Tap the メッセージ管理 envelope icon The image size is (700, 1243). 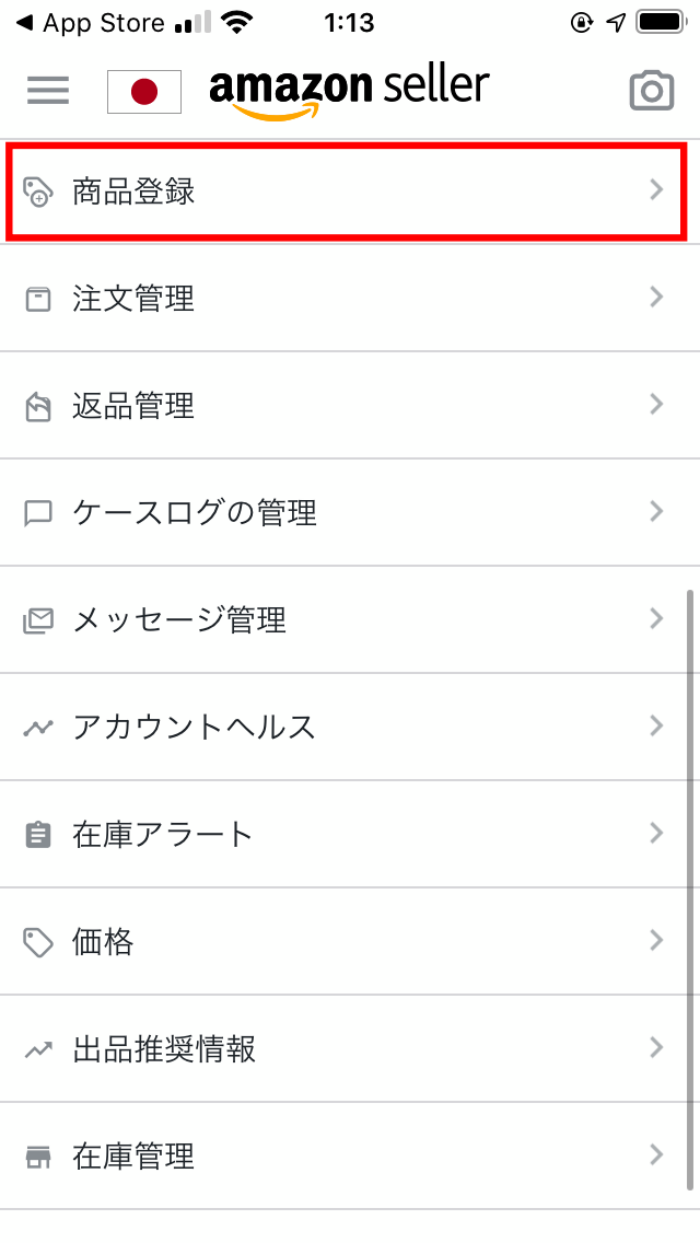[38, 621]
